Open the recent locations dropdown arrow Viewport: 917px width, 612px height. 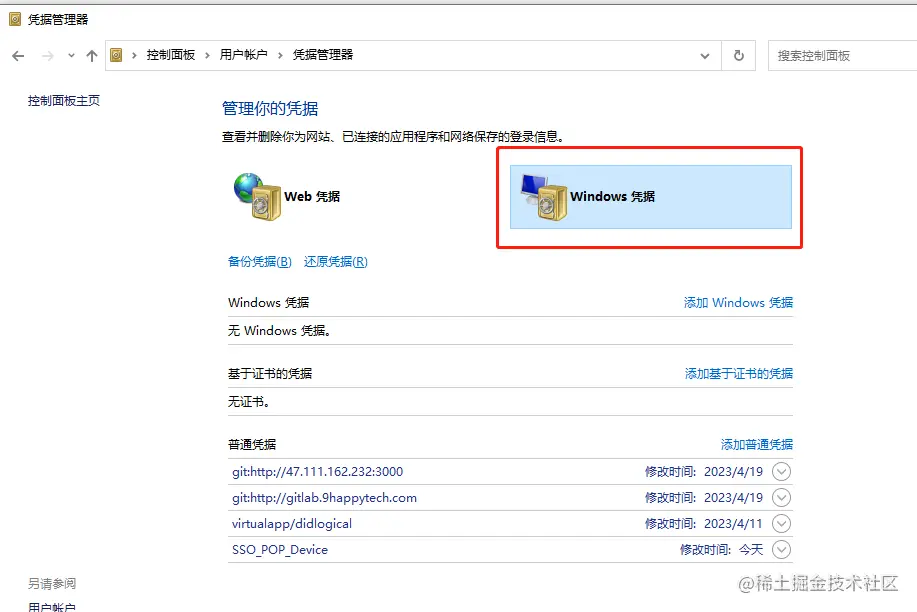[x=71, y=56]
